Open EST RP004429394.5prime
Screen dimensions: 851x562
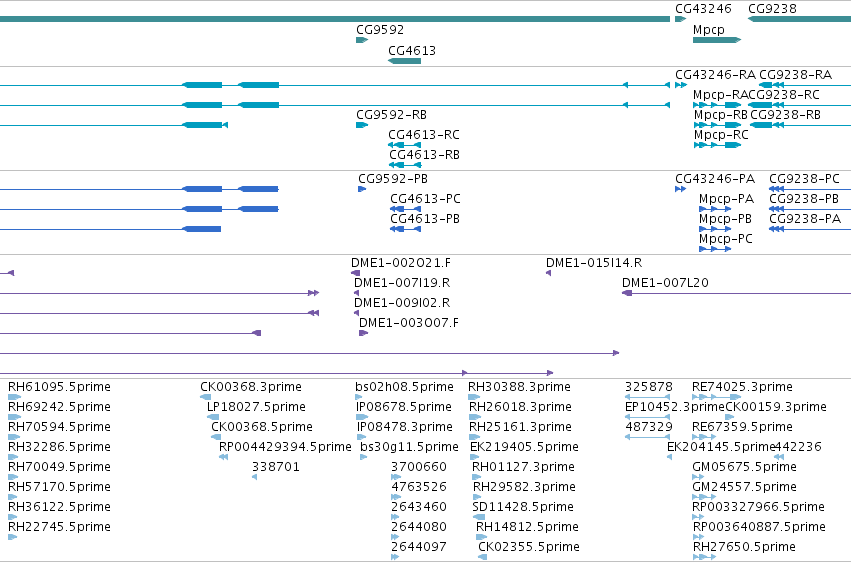223,457
